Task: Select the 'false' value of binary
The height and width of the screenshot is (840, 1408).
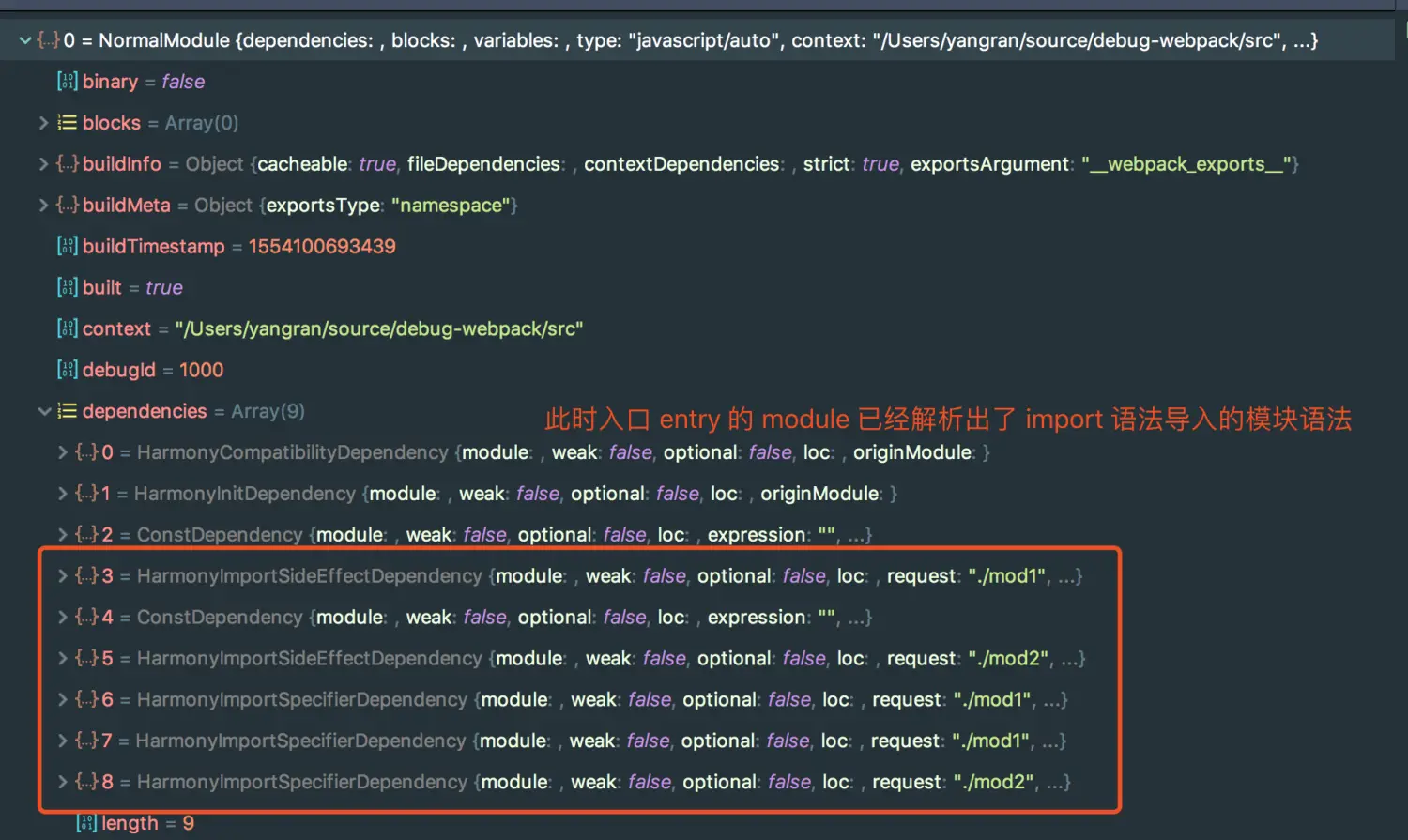Action: coord(183,82)
